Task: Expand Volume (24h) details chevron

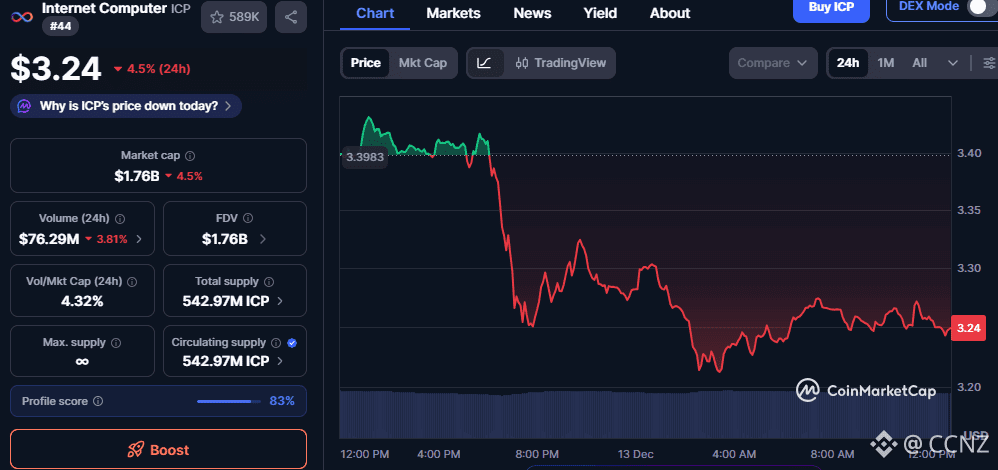Action: (139, 240)
